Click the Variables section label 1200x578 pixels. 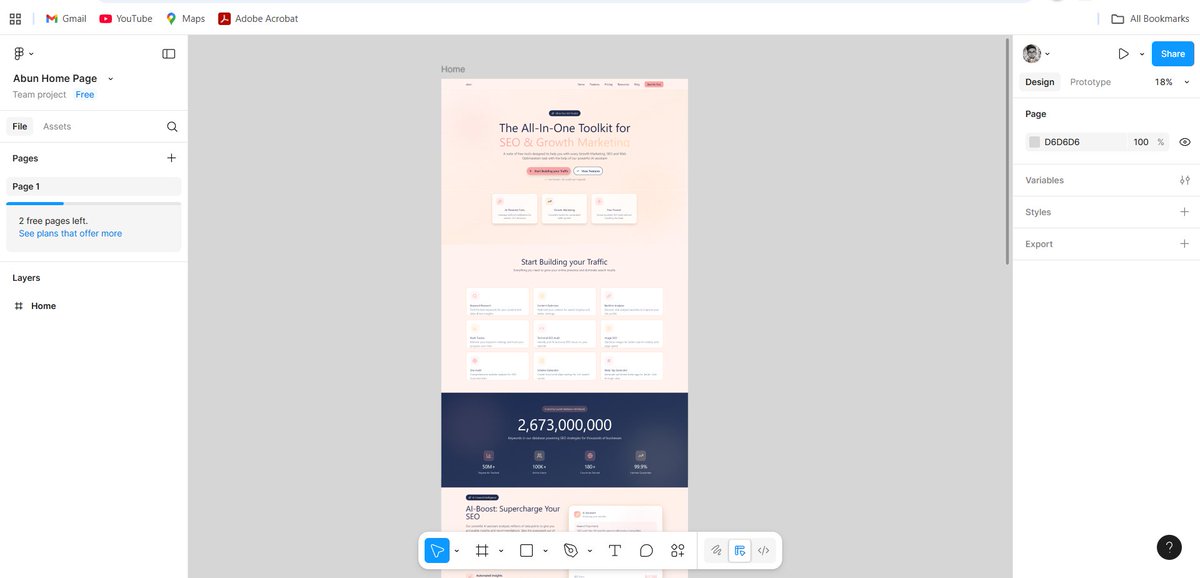pos(1044,180)
